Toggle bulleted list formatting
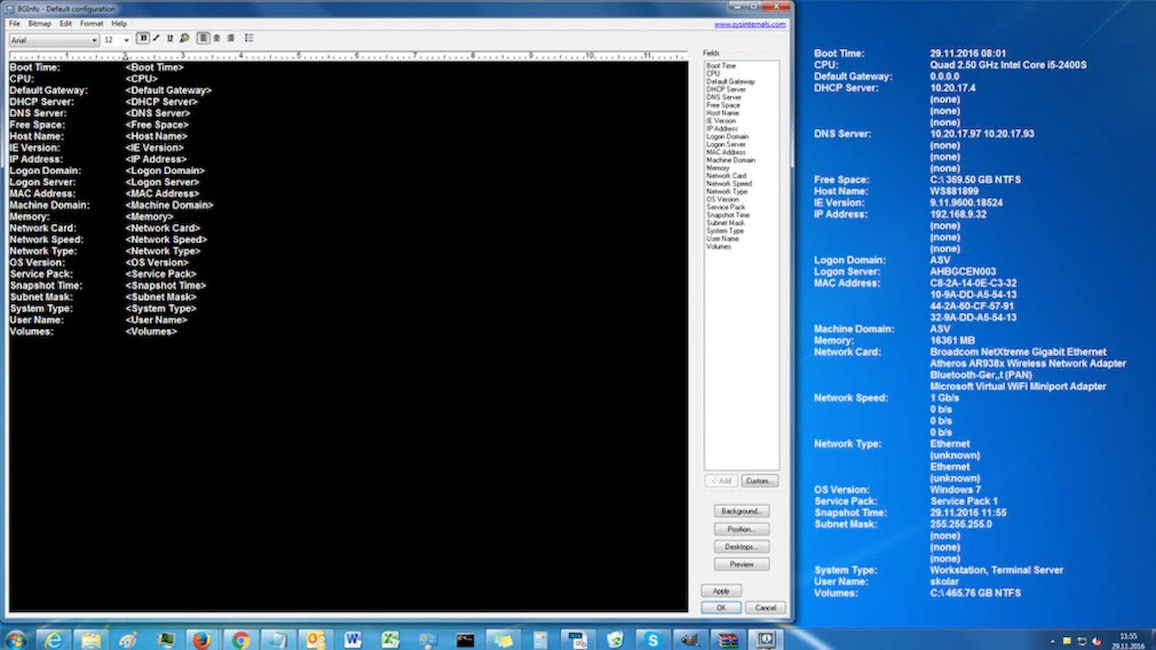 click(249, 38)
